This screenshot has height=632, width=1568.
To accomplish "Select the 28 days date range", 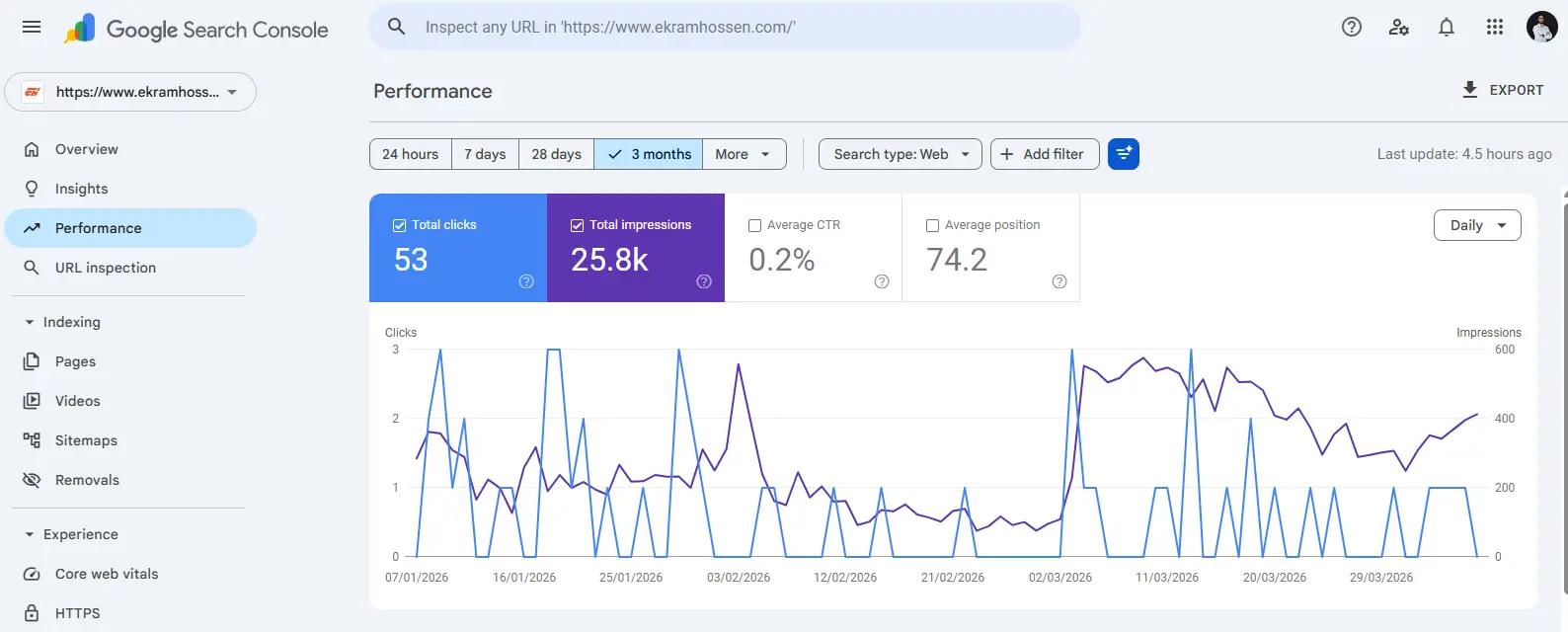I will coord(556,154).
